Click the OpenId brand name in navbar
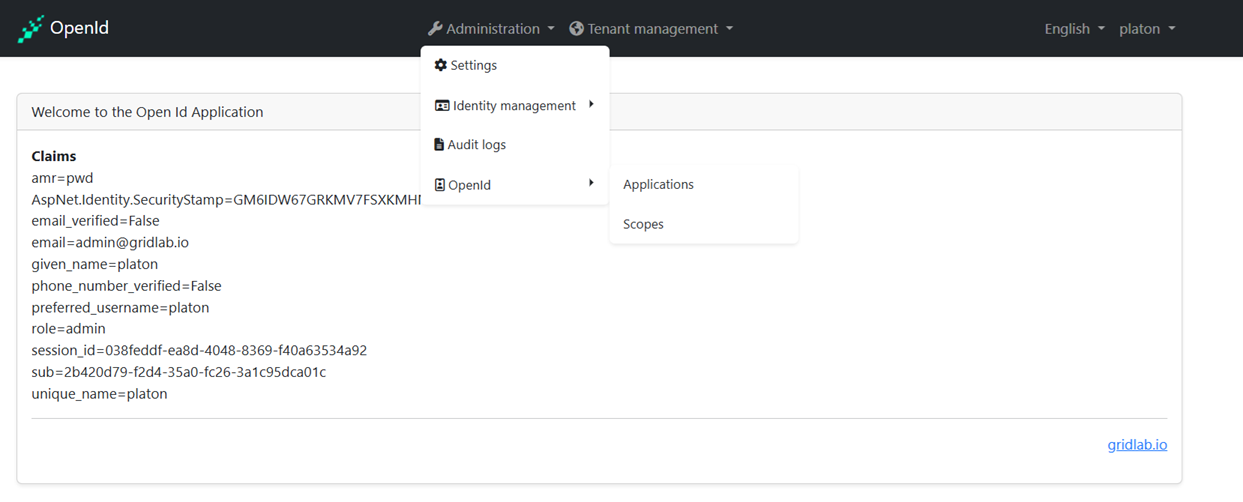Viewport: 1243px width, 502px height. (79, 29)
